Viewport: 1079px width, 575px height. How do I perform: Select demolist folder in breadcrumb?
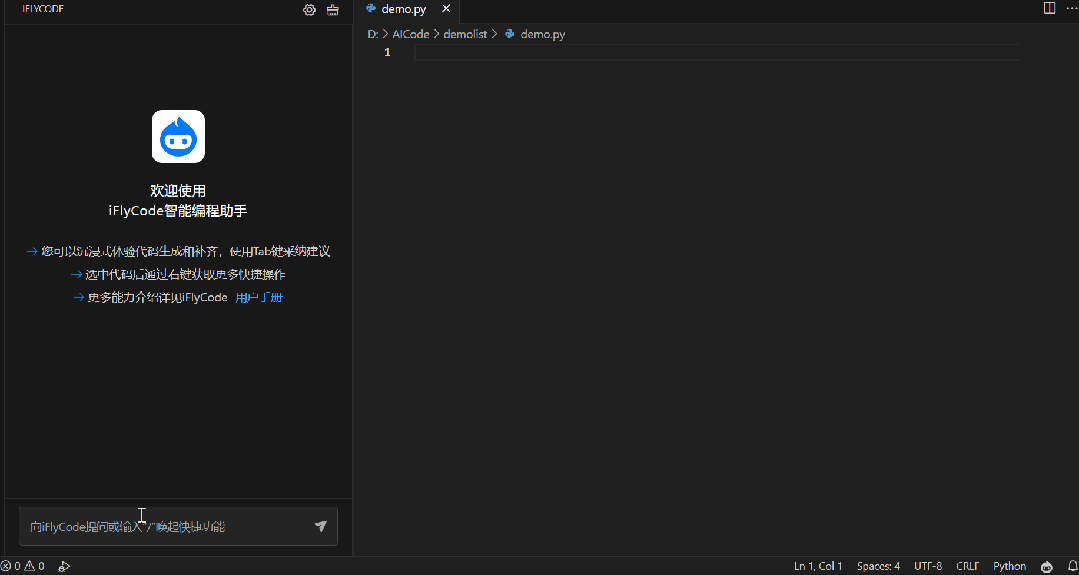[465, 34]
